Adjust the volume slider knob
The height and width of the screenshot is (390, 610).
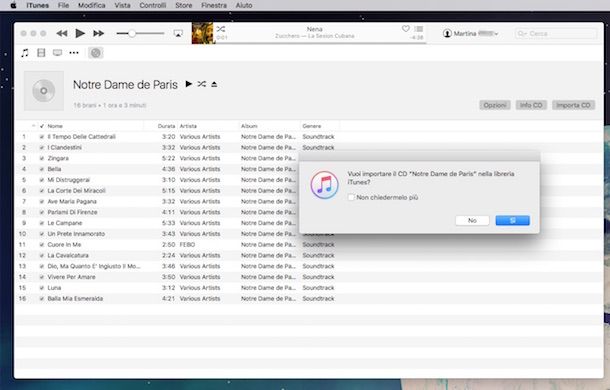(132, 33)
